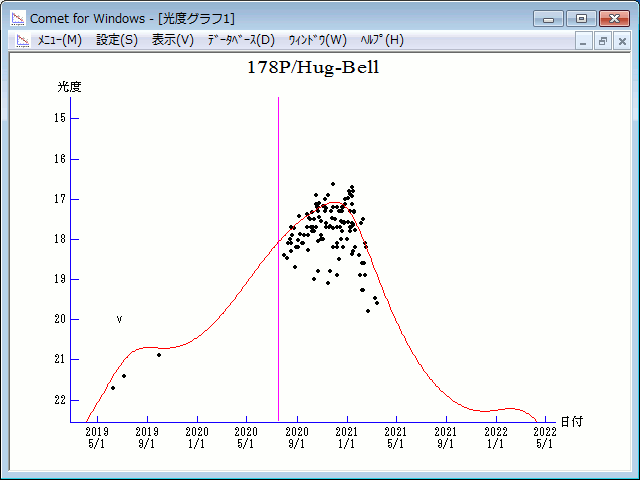This screenshot has width=640, height=480.
Task: Click the data point near magnitude 21 after 2019 9/1
Action: (159, 355)
